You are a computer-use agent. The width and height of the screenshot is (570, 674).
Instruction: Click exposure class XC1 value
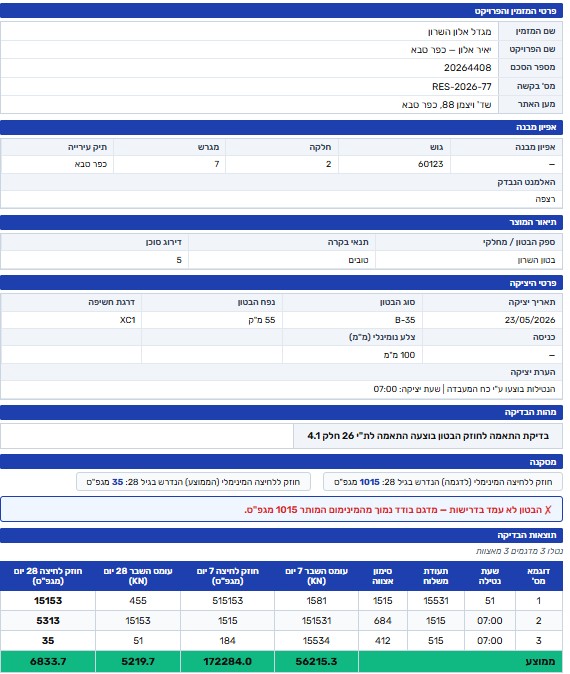[128, 320]
